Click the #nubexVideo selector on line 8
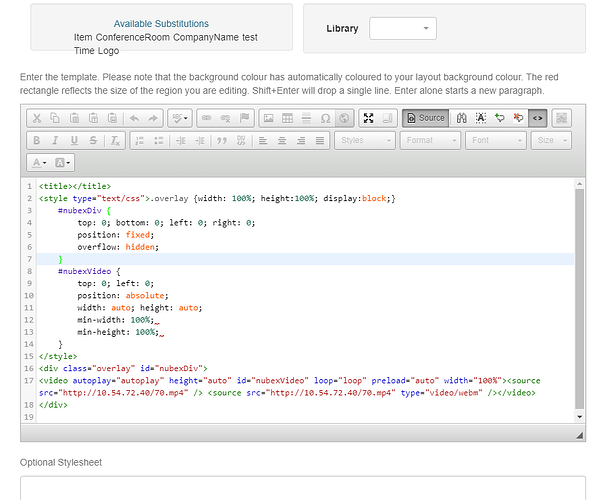This screenshot has width=602, height=500. point(84,271)
